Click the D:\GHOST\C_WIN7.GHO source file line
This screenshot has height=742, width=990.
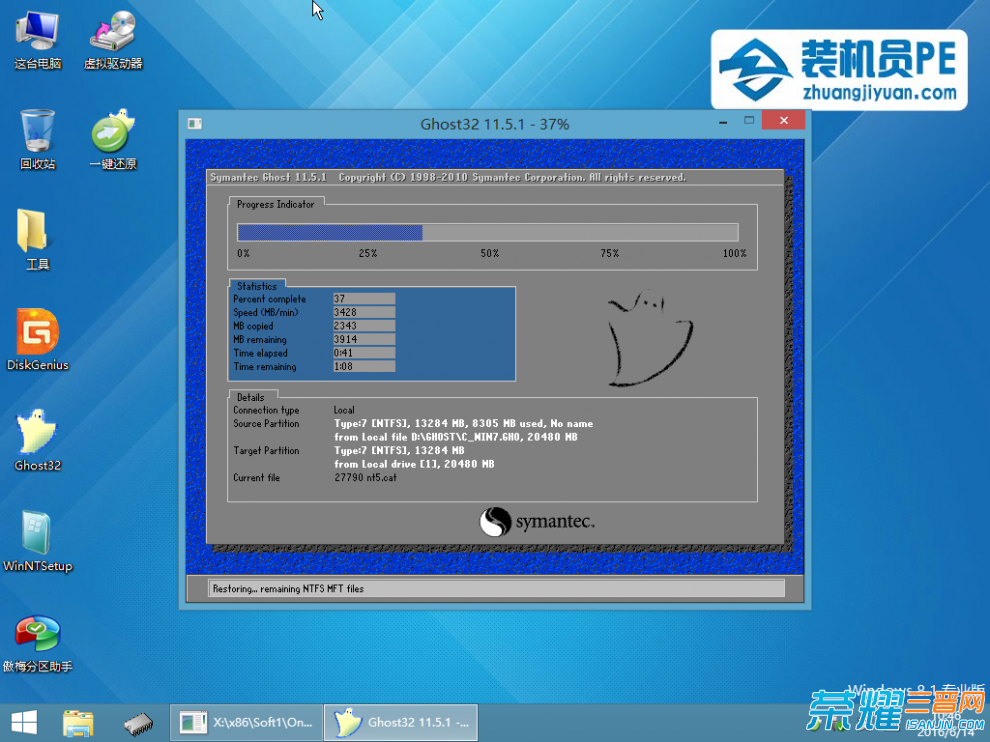[456, 437]
